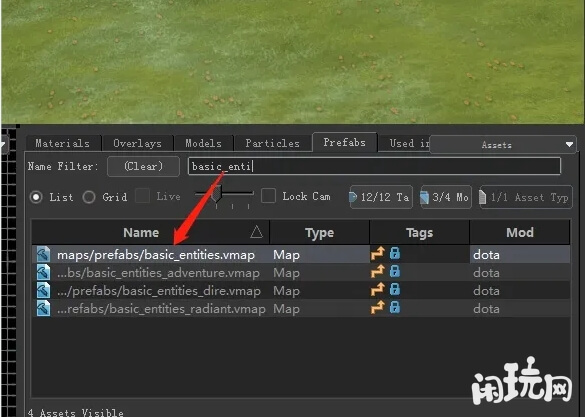This screenshot has height=417, width=585.
Task: Select the List view radio button
Action: point(36,197)
